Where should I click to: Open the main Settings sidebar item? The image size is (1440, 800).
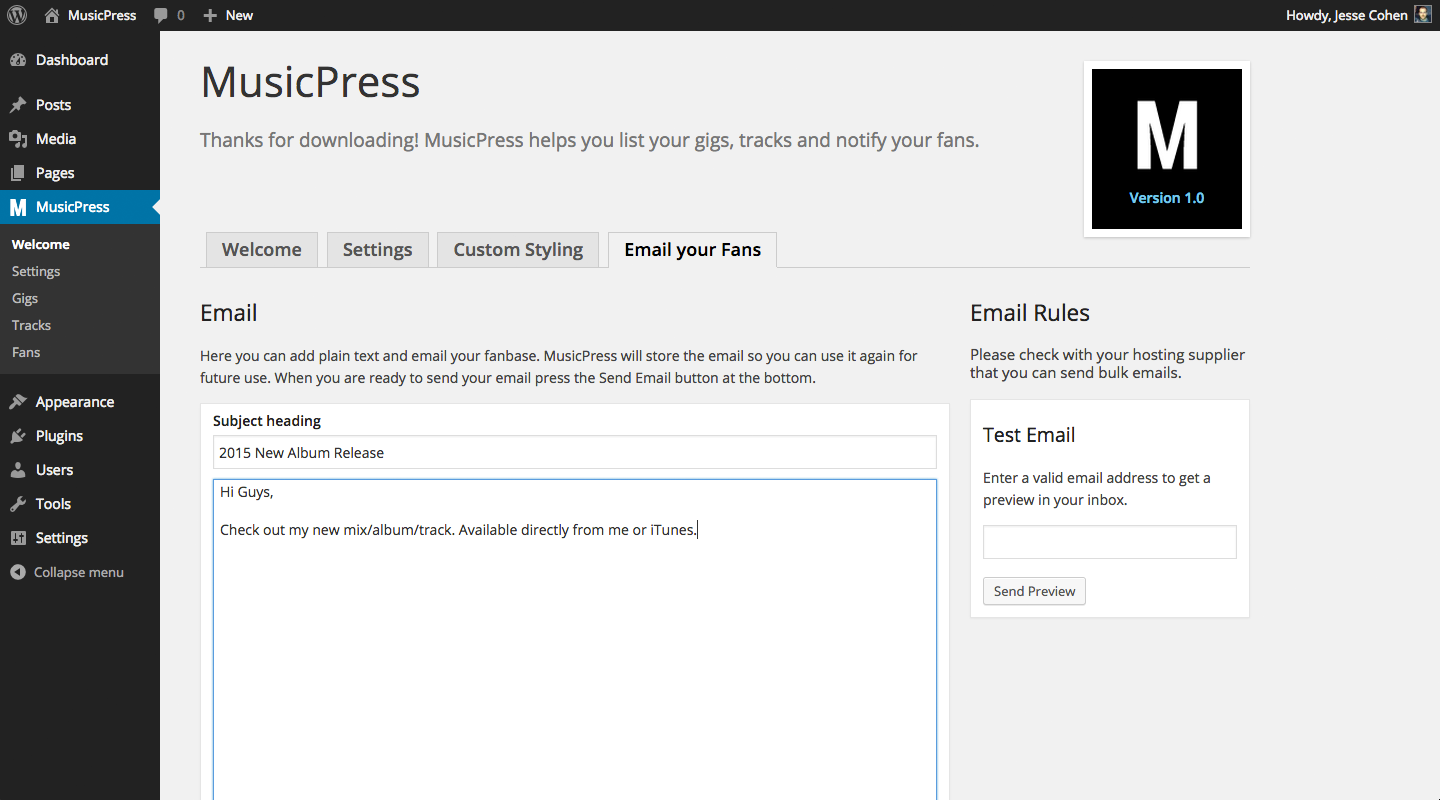80,538
